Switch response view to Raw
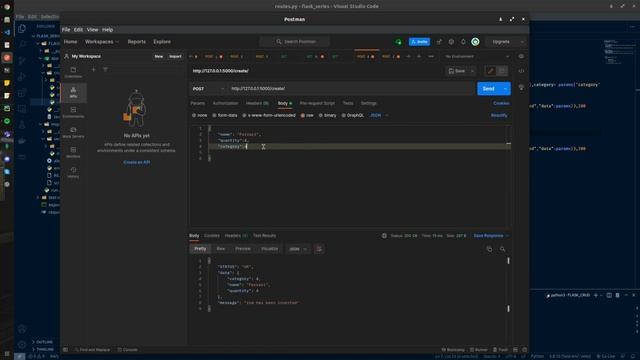Image resolution: width=640 pixels, height=360 pixels. click(220, 249)
